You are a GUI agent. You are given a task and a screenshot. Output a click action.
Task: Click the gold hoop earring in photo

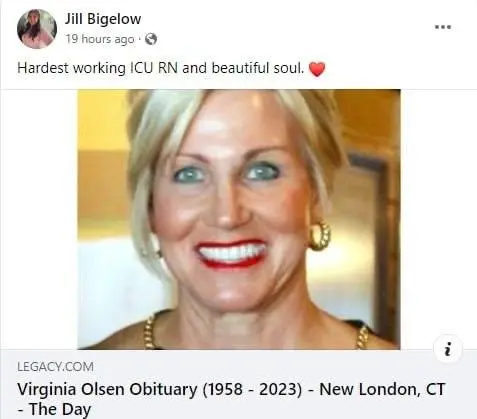[319, 235]
